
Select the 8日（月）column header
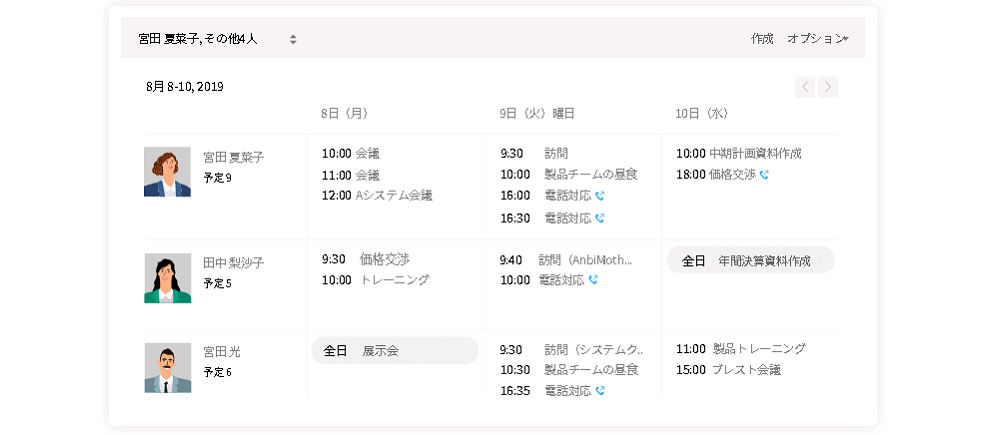(x=344, y=114)
